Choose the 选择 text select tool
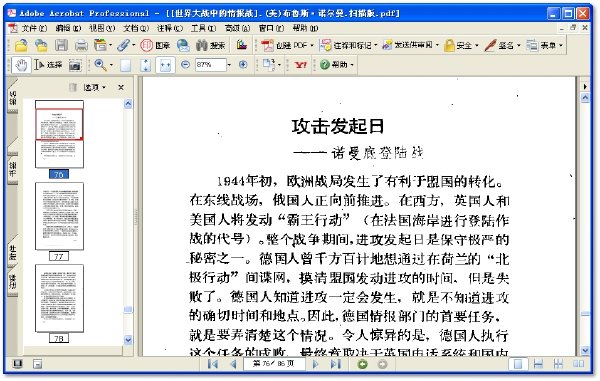 pyautogui.click(x=48, y=65)
